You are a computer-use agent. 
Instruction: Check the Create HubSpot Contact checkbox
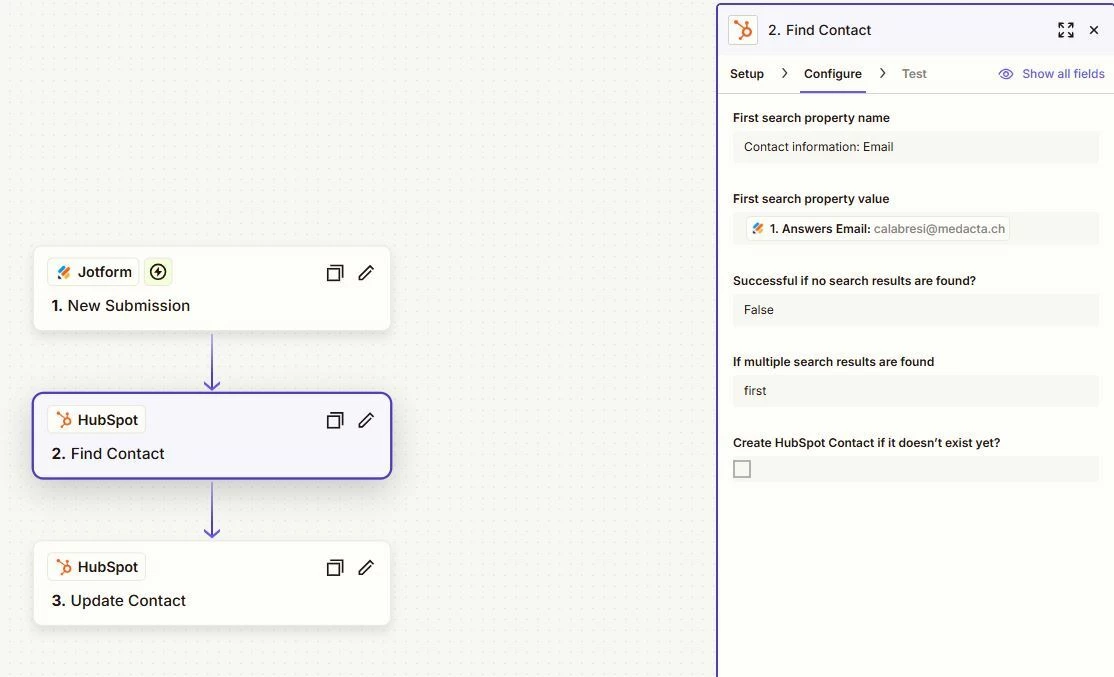(x=742, y=469)
